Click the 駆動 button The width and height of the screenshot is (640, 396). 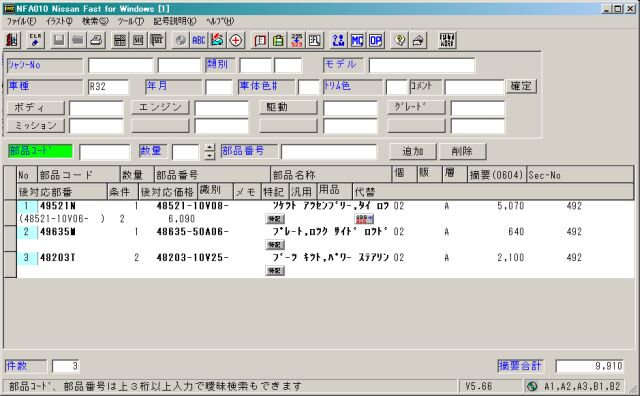[x=288, y=108]
